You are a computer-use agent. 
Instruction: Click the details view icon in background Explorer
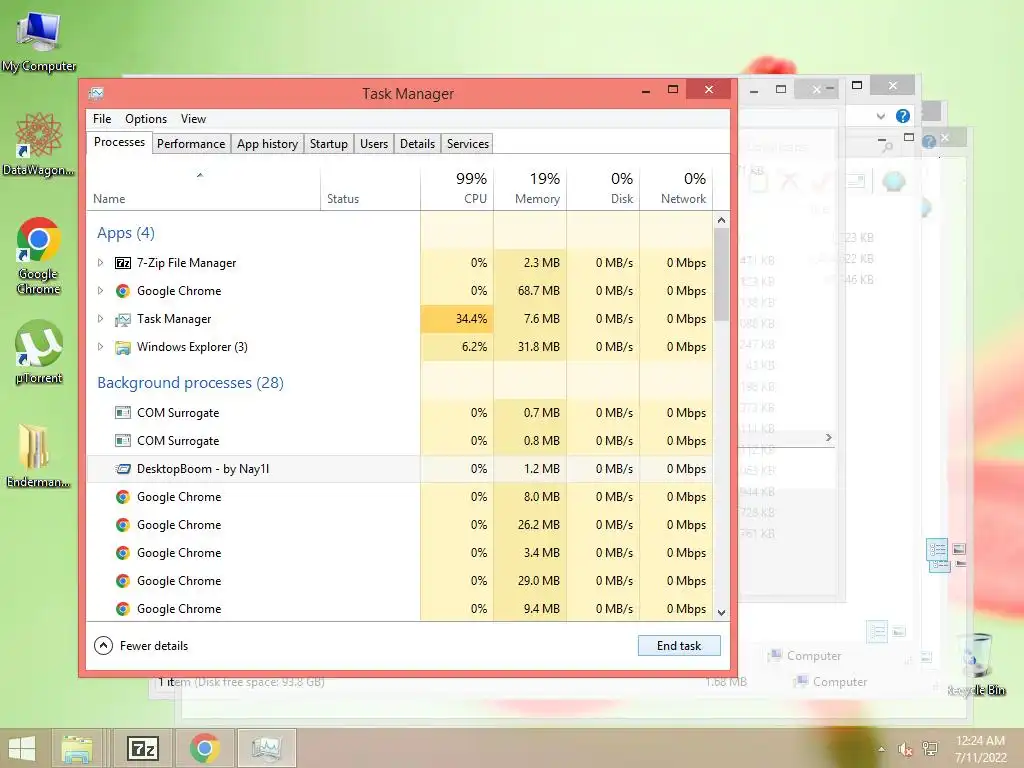938,549
